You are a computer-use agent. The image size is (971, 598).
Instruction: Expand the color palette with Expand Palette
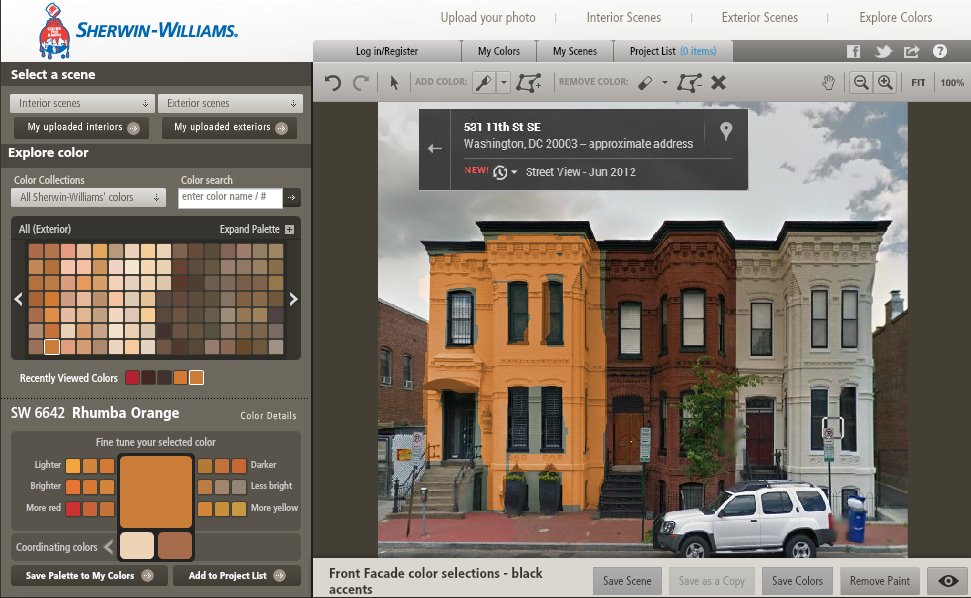click(x=250, y=229)
